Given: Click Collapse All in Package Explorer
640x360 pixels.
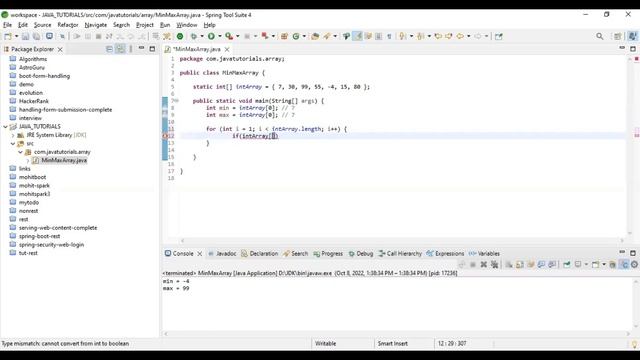Looking at the screenshot, I should coord(109,49).
